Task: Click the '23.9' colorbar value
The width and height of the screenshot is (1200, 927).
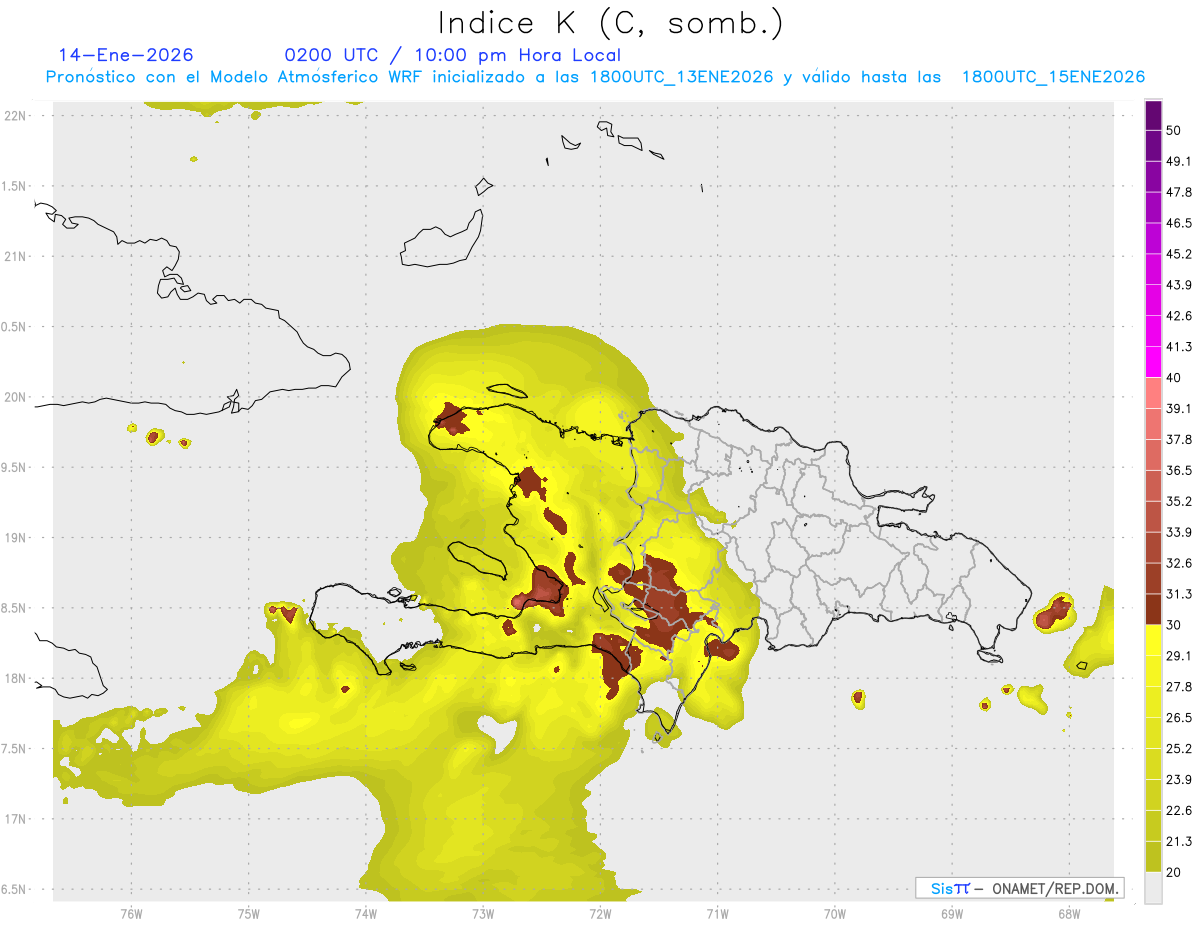Action: click(x=1179, y=780)
